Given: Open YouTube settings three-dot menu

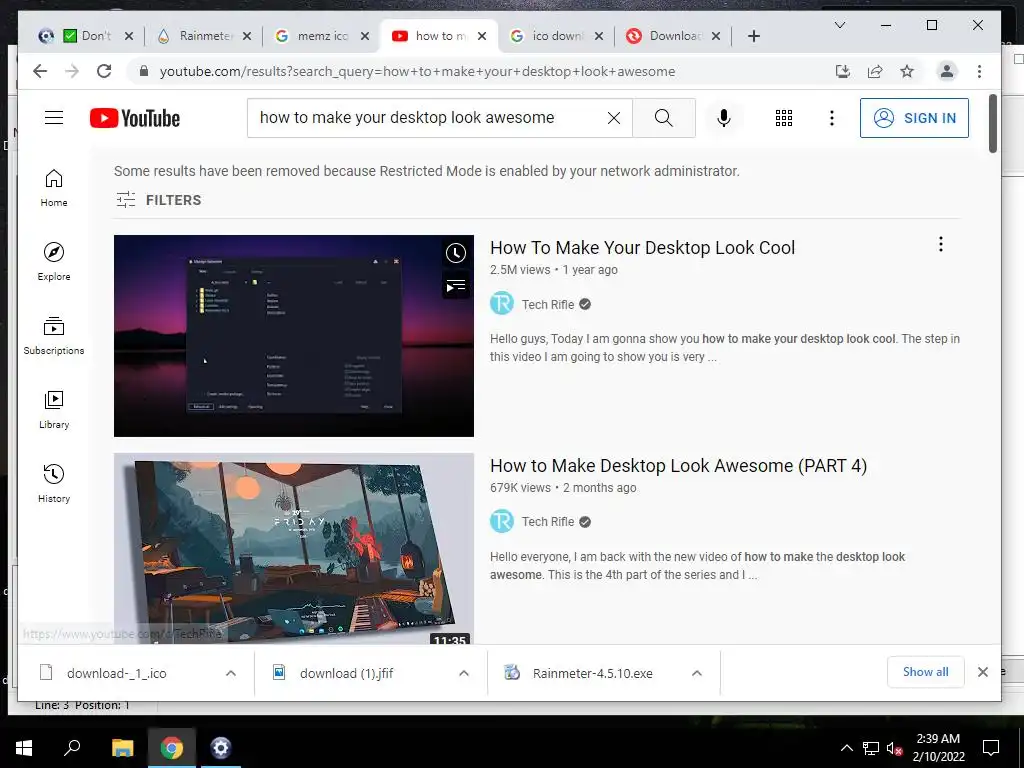Looking at the screenshot, I should pyautogui.click(x=831, y=118).
